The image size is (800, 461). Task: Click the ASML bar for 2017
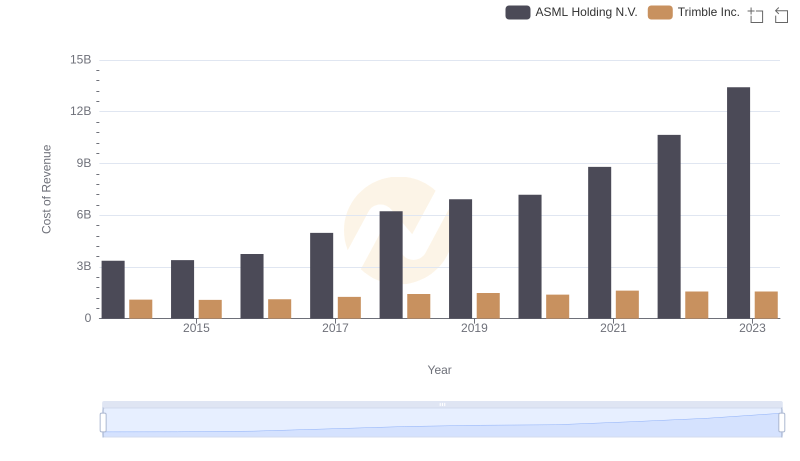point(321,276)
